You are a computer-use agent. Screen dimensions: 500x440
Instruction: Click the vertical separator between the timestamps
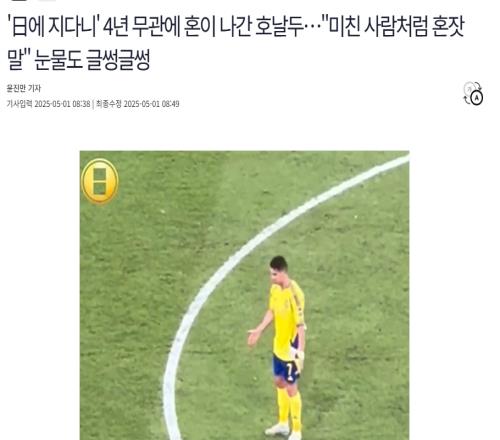click(x=93, y=104)
